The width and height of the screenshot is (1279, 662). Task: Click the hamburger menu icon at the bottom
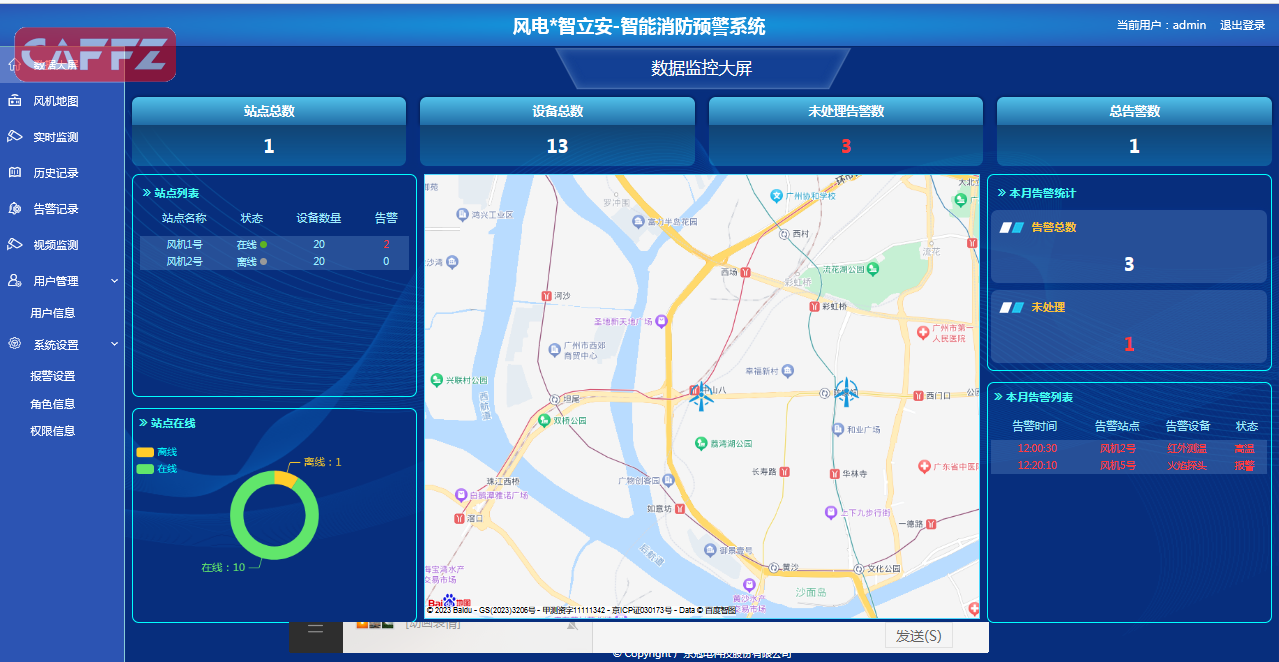315,628
